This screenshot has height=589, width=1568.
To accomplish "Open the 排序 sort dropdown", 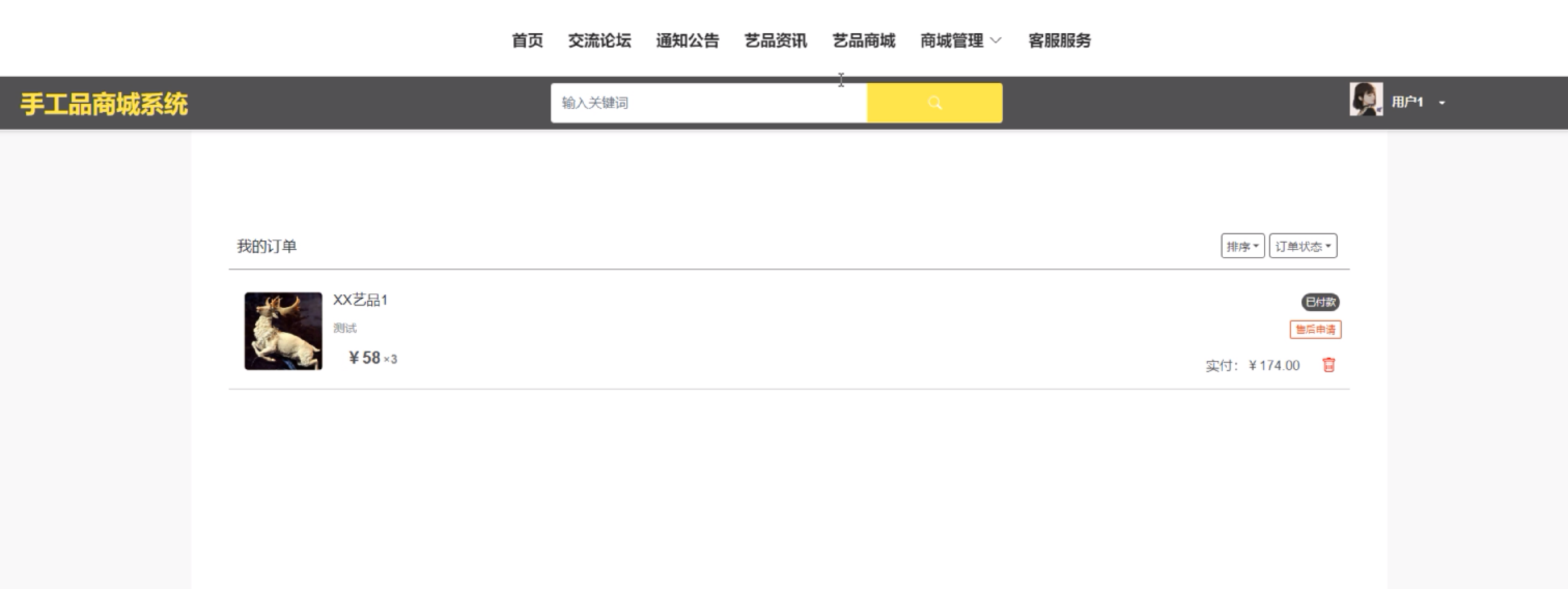I will point(1242,246).
